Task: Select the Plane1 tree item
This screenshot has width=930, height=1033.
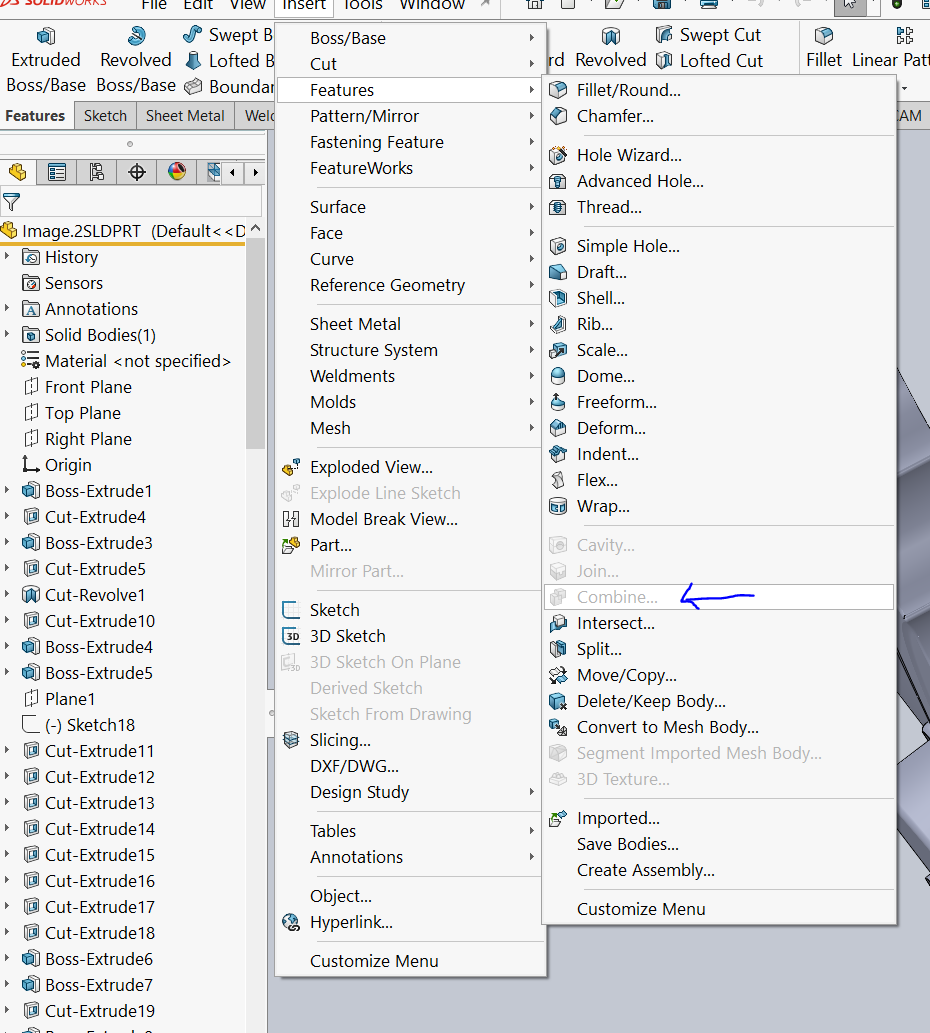Action: (59, 699)
